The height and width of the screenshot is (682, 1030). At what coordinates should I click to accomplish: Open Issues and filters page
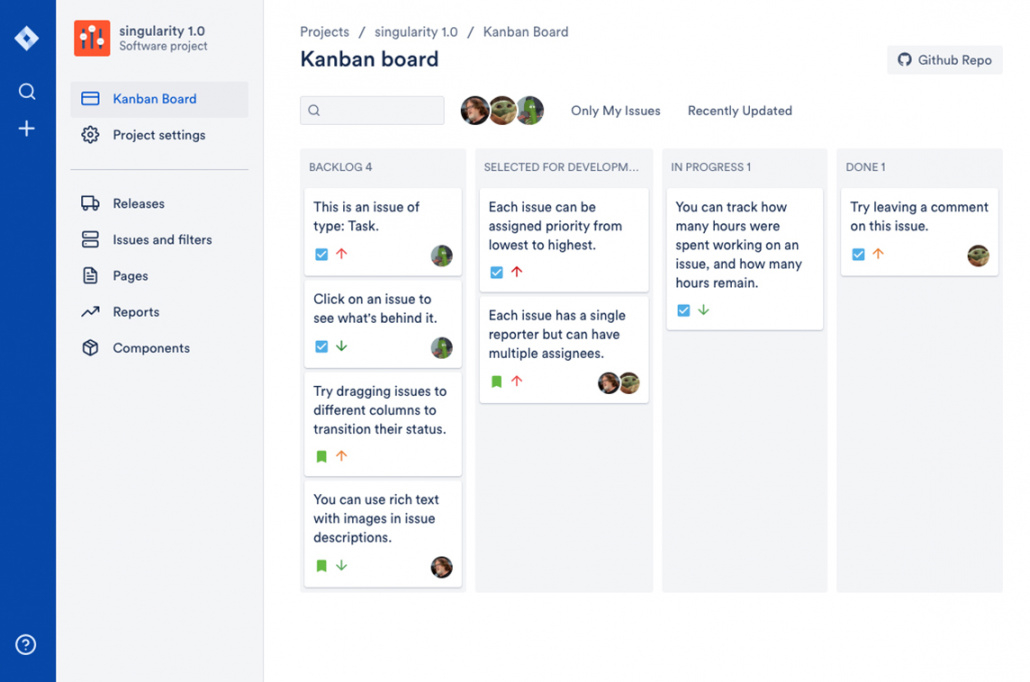pos(162,240)
